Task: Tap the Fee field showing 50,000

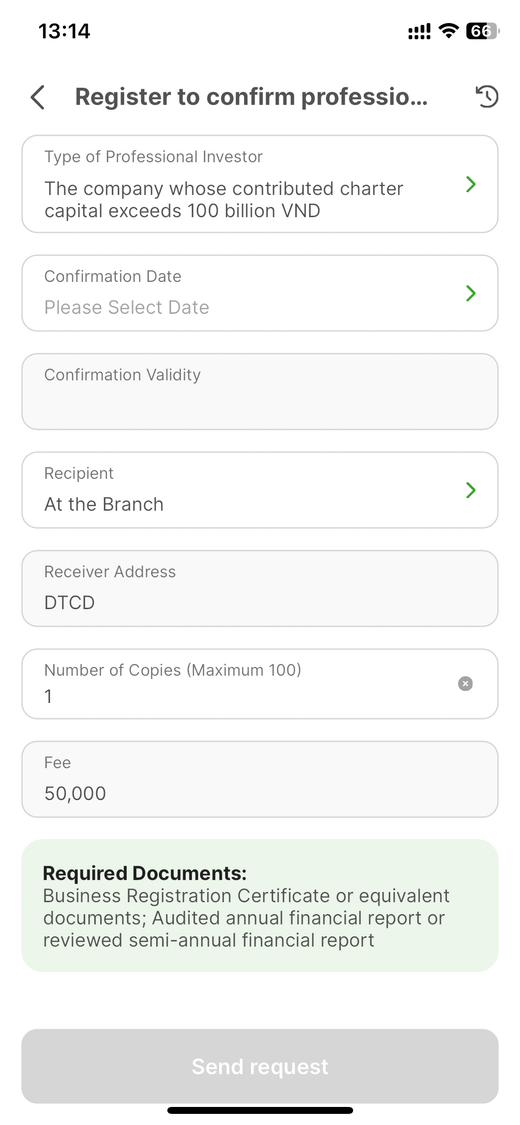Action: coord(260,779)
